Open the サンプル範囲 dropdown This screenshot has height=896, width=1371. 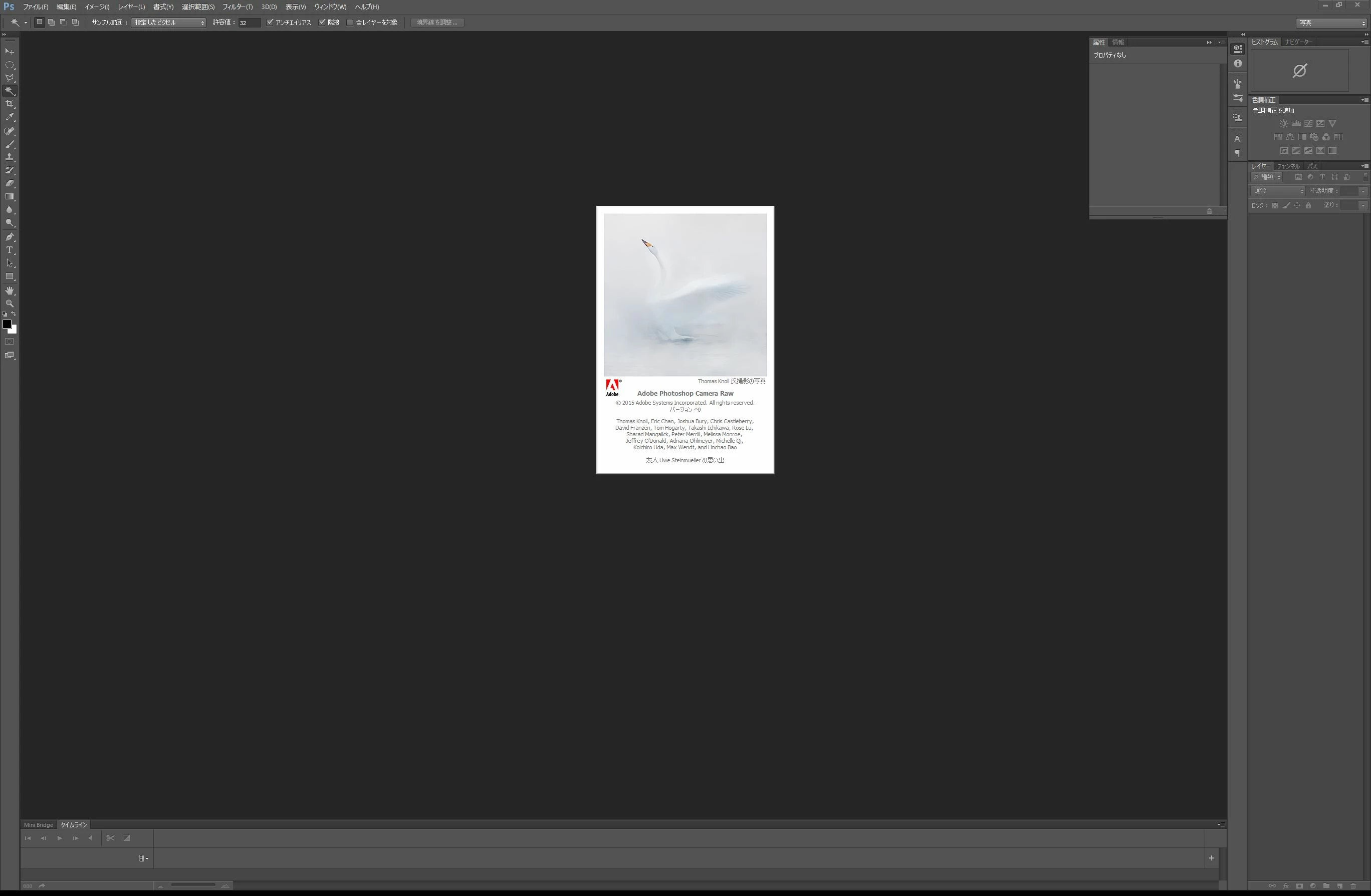(169, 23)
